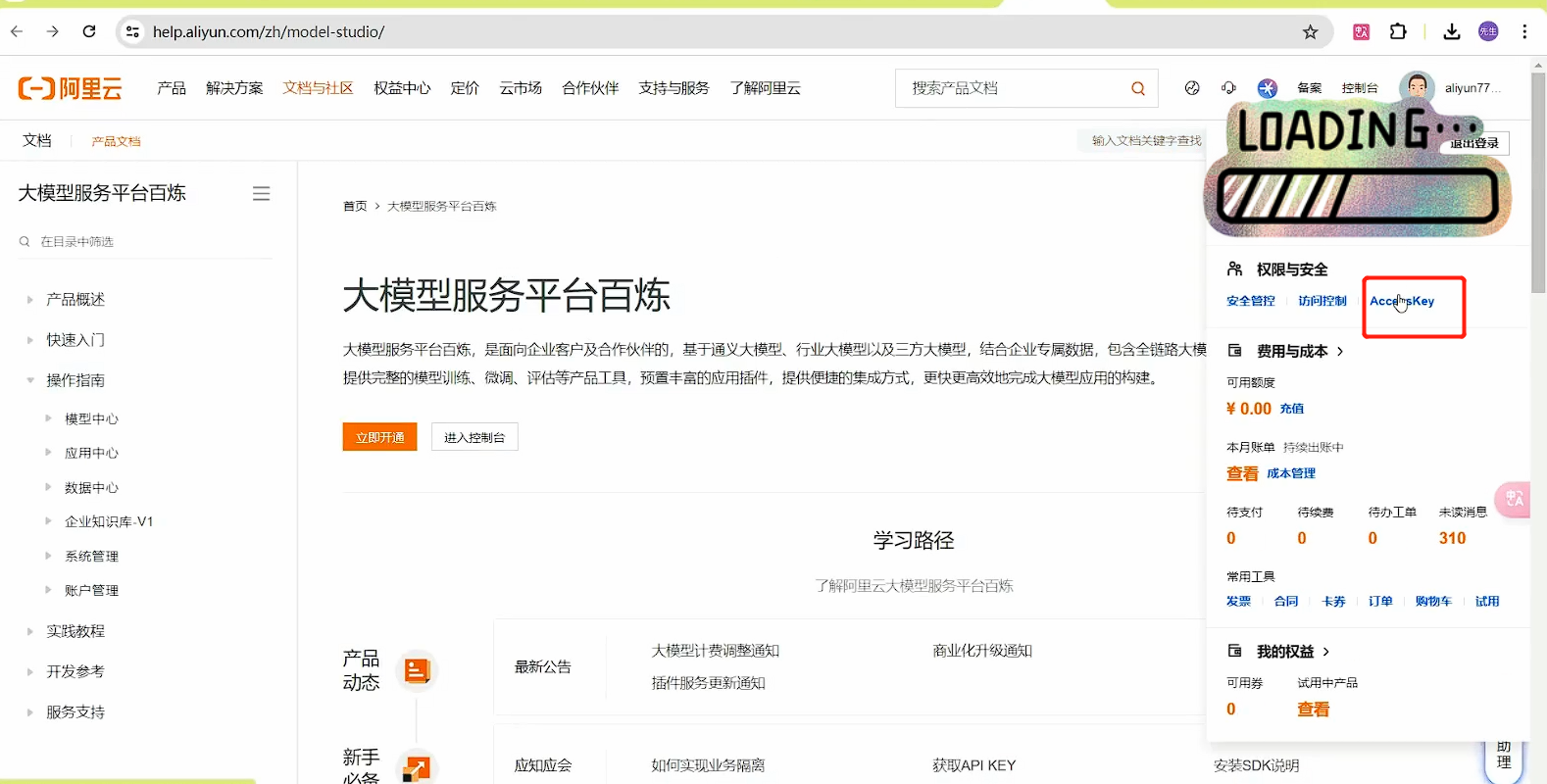Image resolution: width=1547 pixels, height=784 pixels.
Task: Click the orange 立即开通 button
Action: [x=379, y=437]
